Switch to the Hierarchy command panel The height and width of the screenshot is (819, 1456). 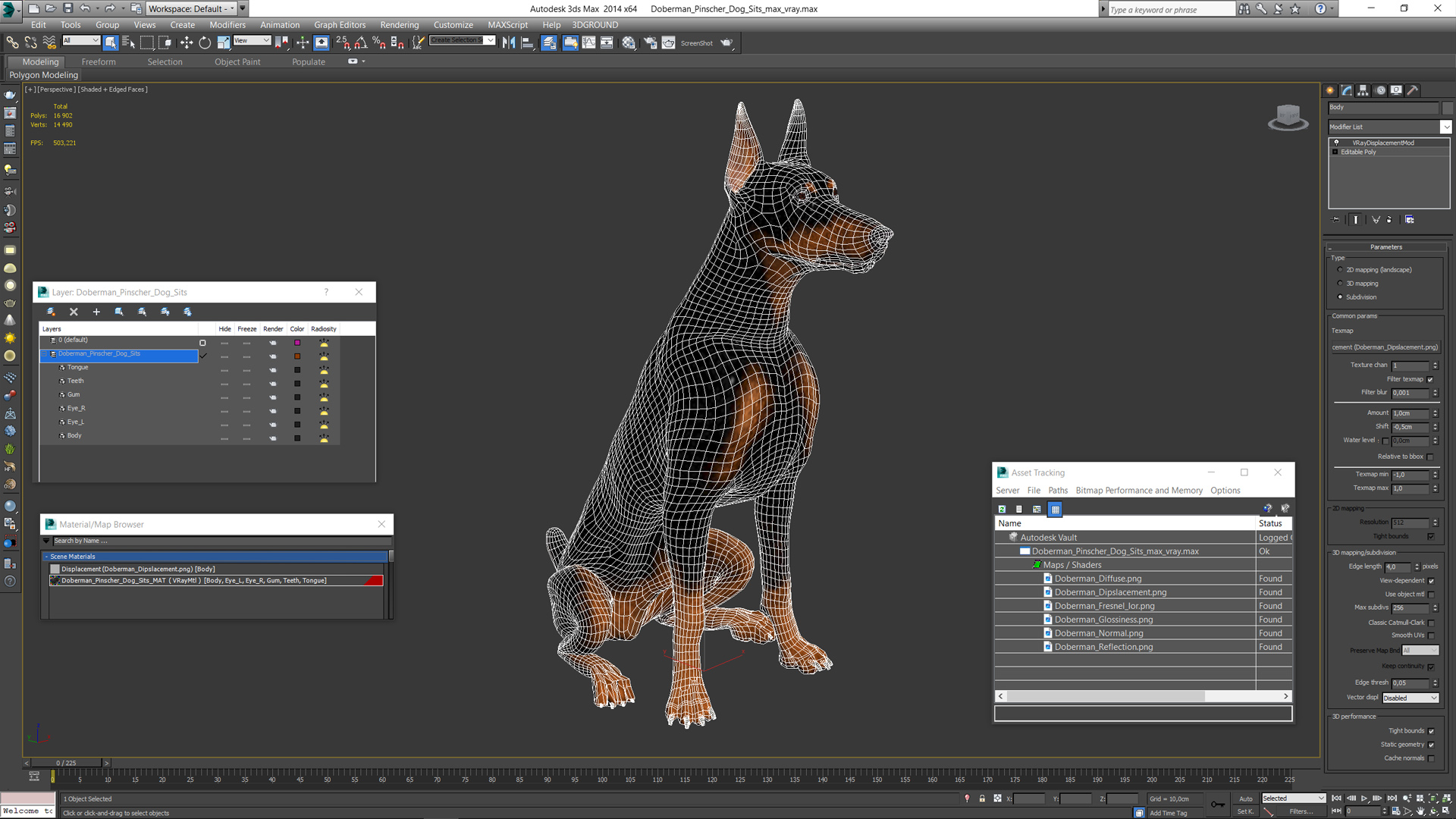1363,90
